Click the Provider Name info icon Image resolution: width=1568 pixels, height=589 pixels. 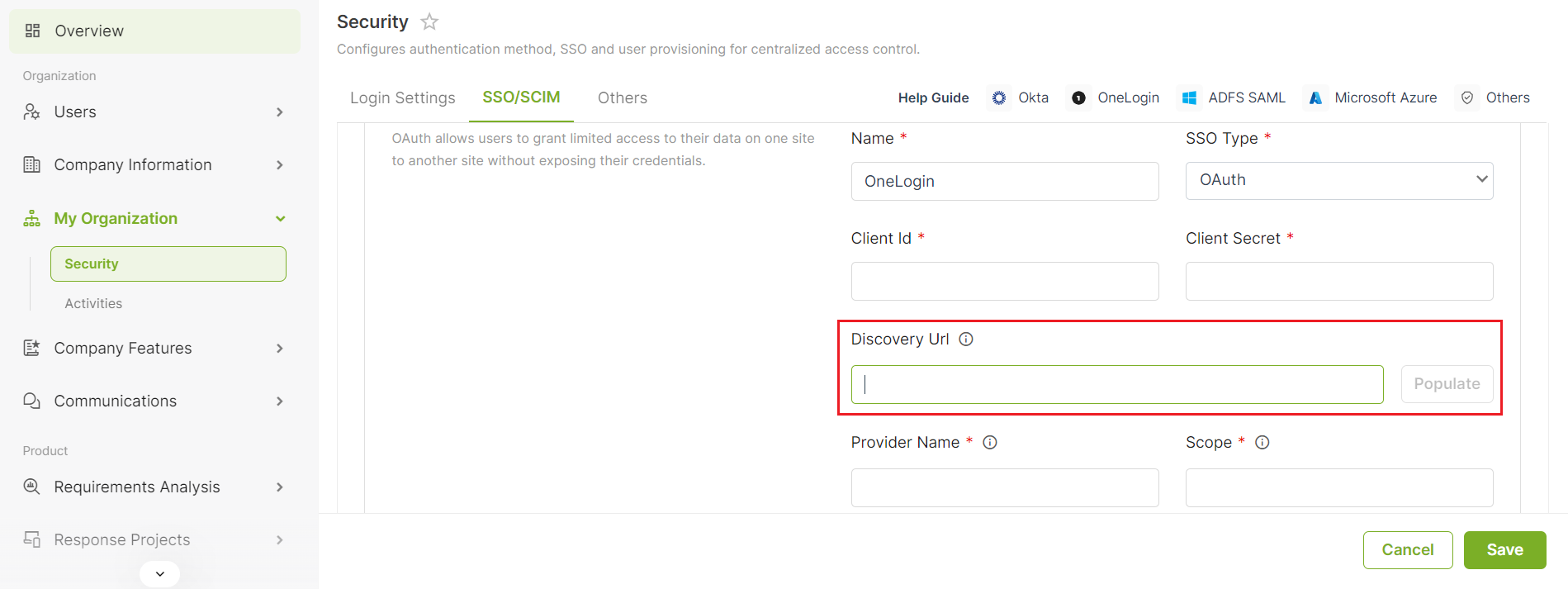990,442
